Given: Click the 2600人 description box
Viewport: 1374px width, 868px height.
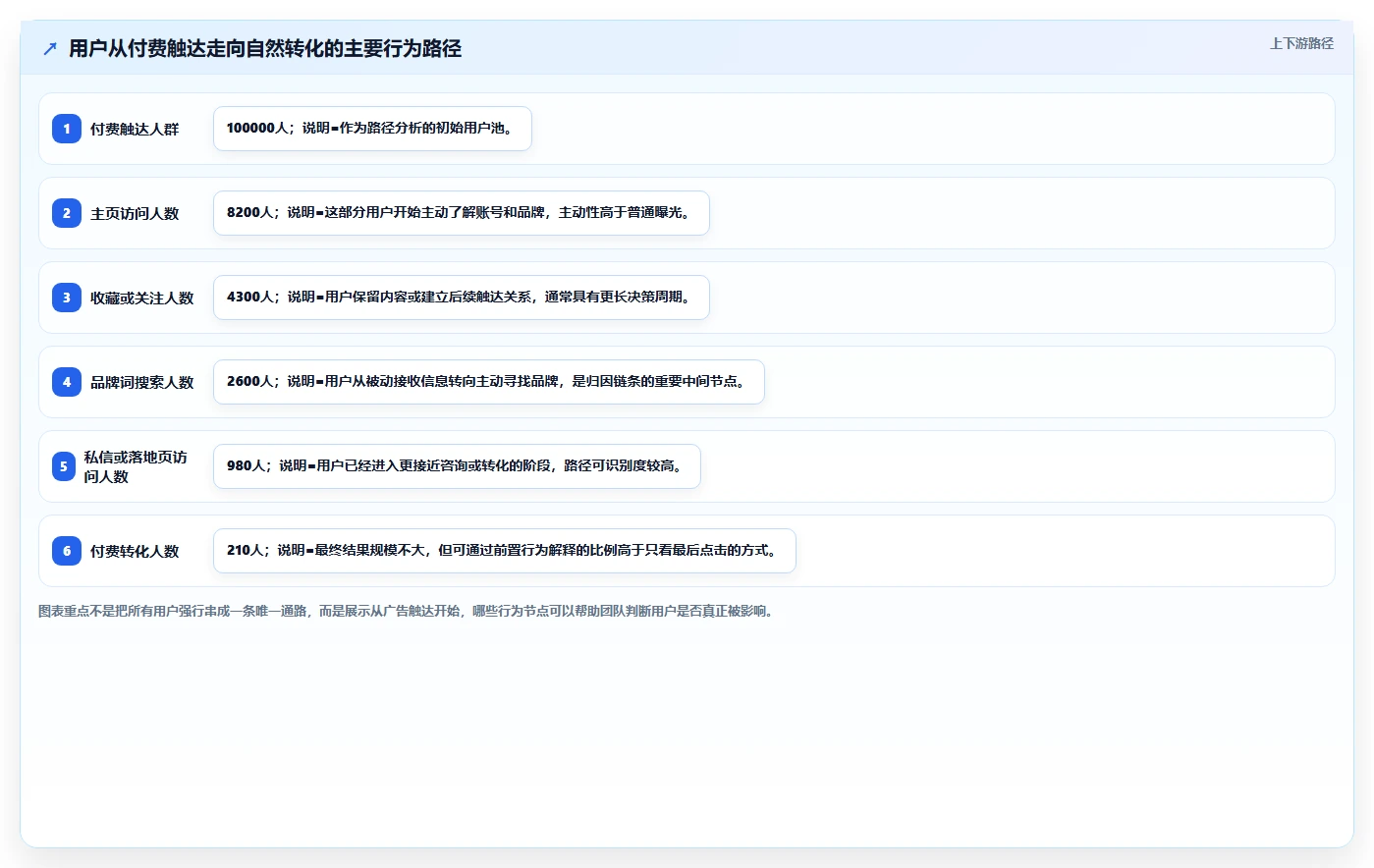Looking at the screenshot, I should (x=489, y=382).
